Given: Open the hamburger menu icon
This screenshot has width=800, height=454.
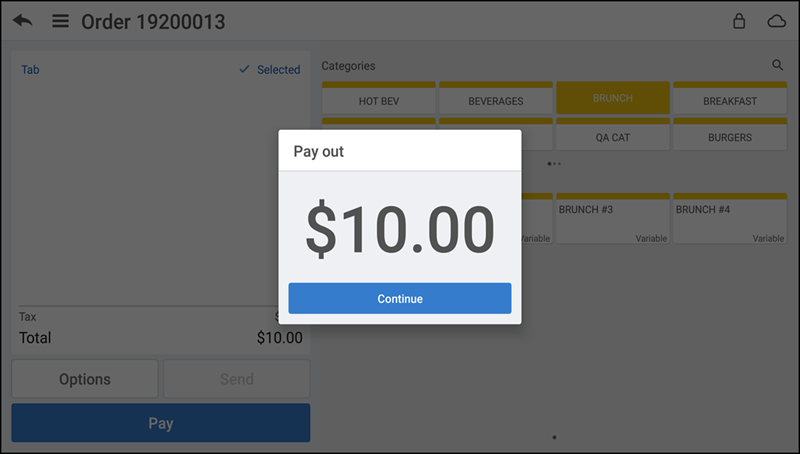Looking at the screenshot, I should point(60,21).
